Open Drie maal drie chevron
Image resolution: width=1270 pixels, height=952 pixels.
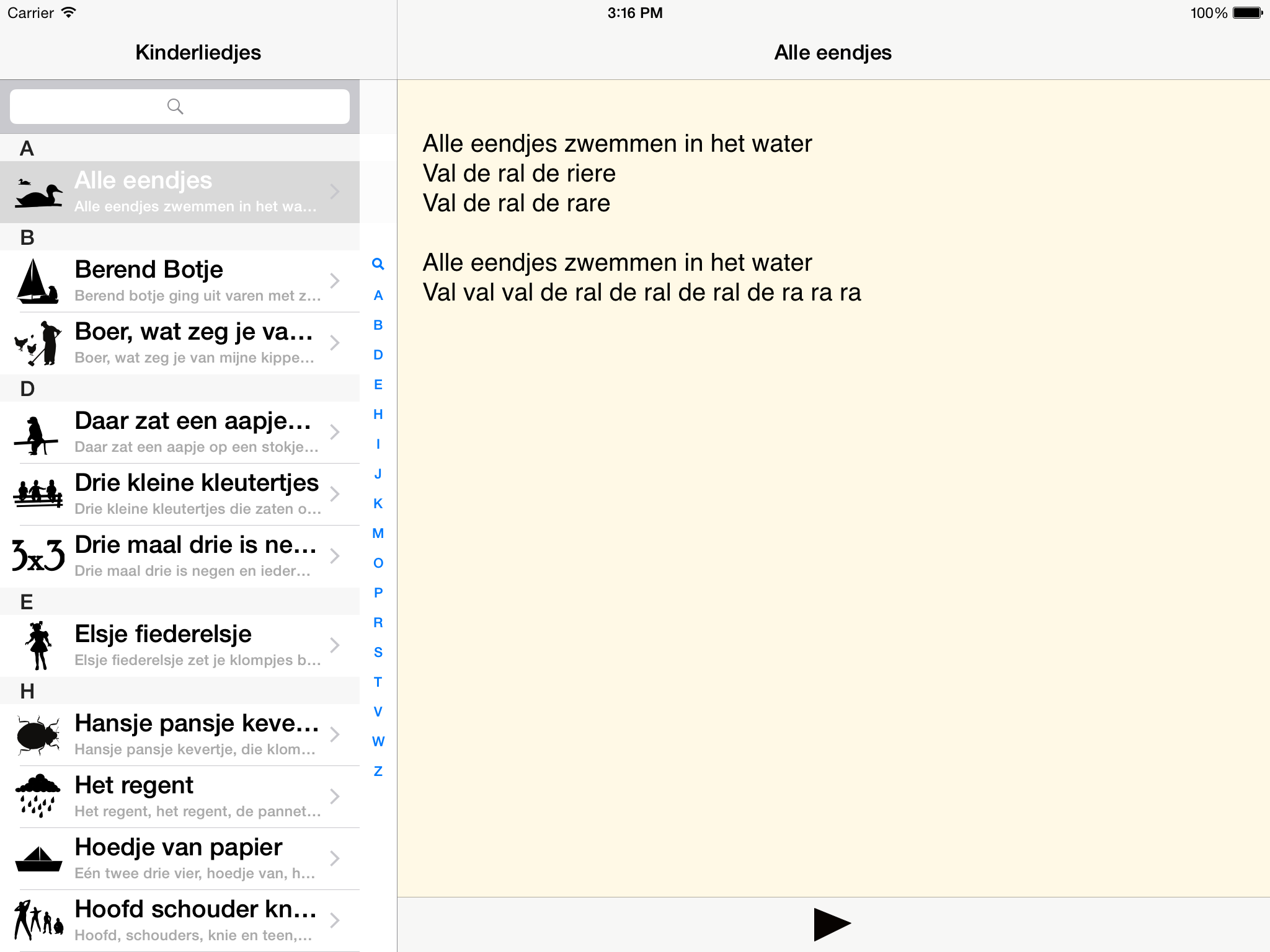tap(335, 556)
